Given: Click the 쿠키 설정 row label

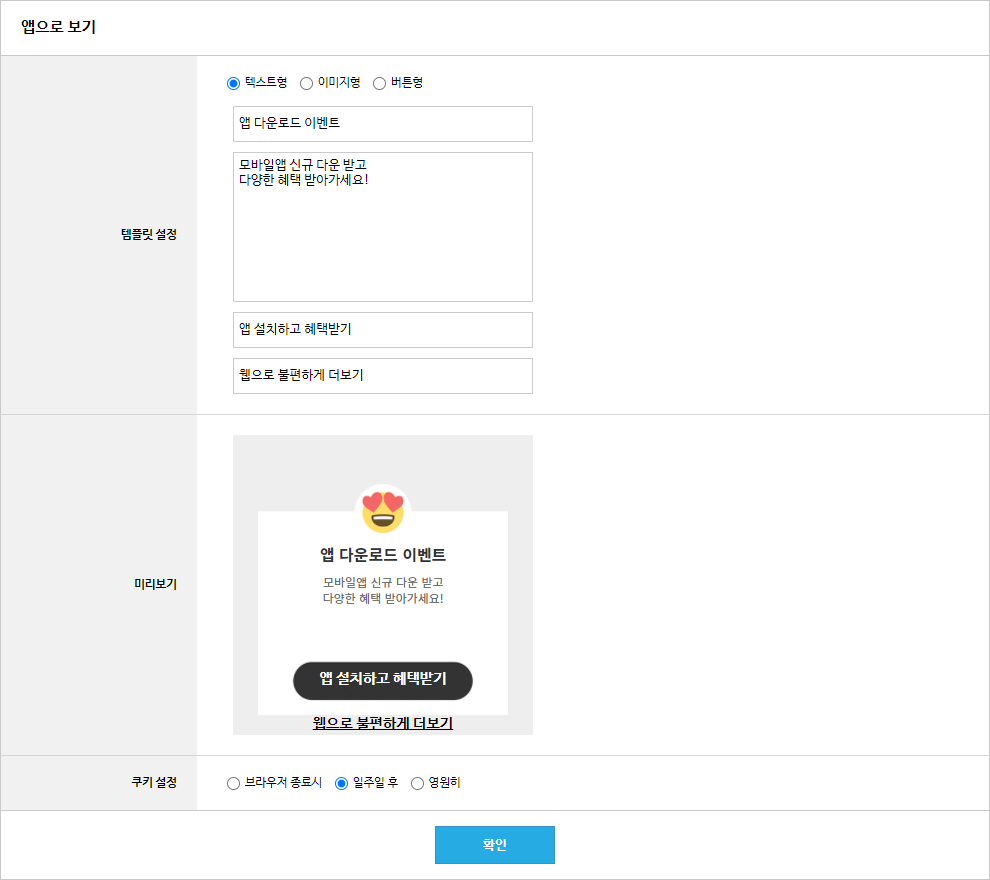Looking at the screenshot, I should tap(154, 782).
